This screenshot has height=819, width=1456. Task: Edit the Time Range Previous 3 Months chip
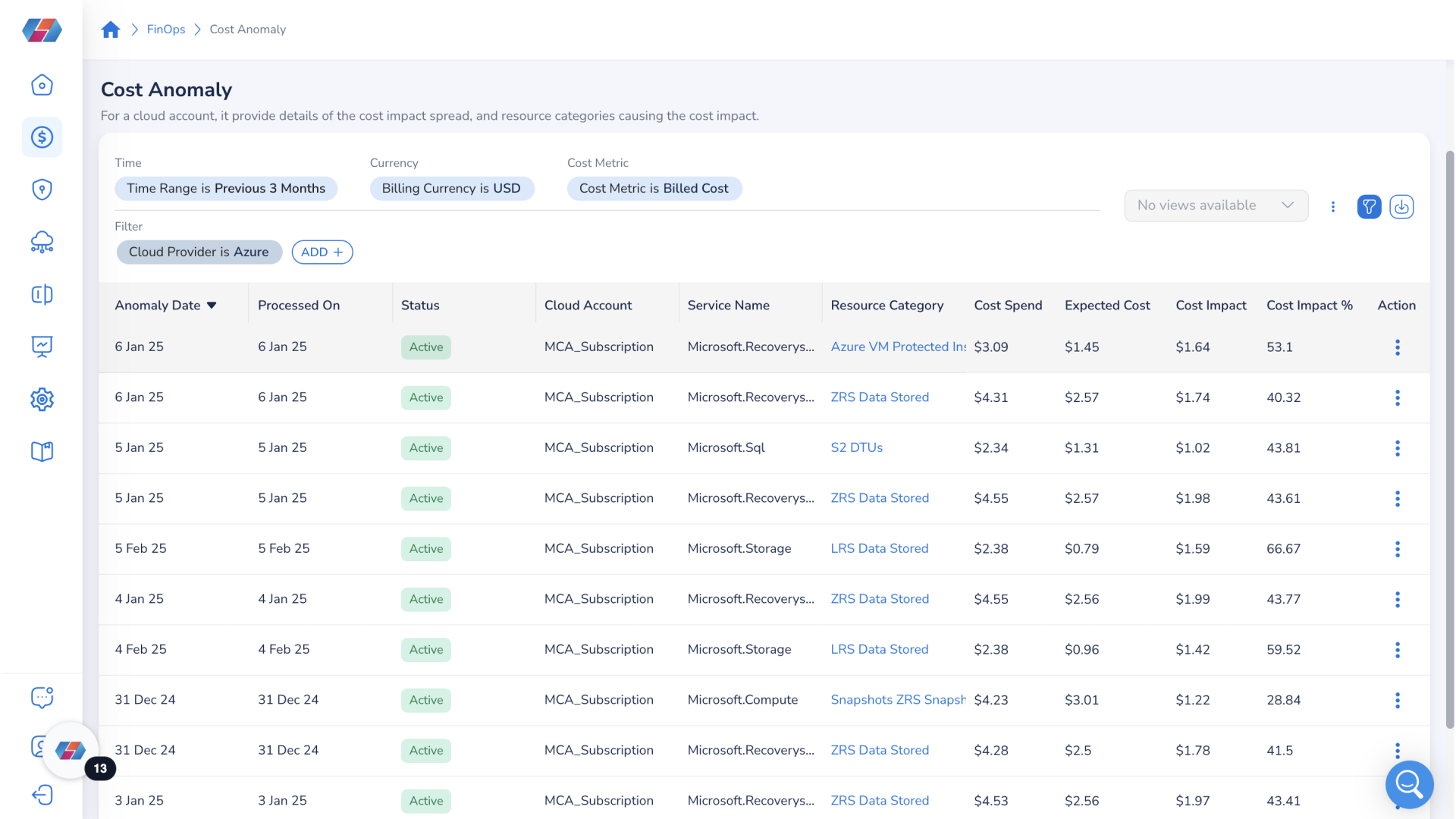coord(226,188)
